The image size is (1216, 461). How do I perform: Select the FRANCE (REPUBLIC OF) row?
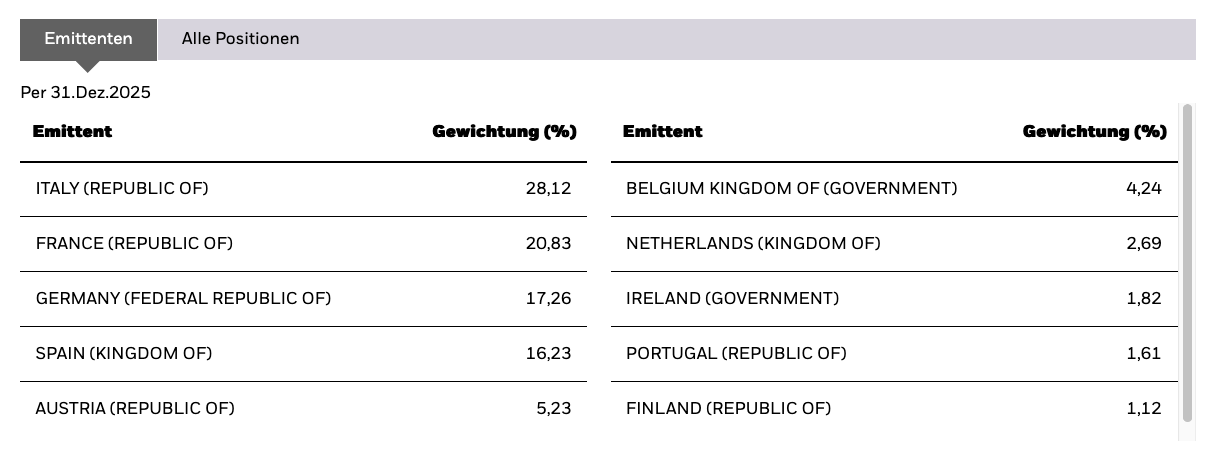(134, 243)
